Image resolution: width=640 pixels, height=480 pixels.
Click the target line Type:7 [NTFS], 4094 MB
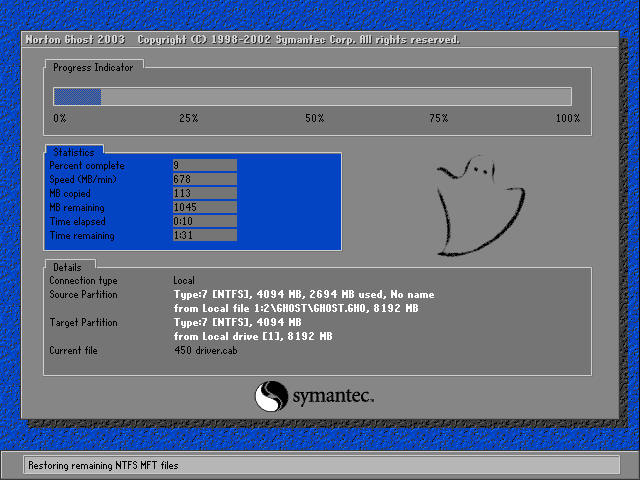238,322
